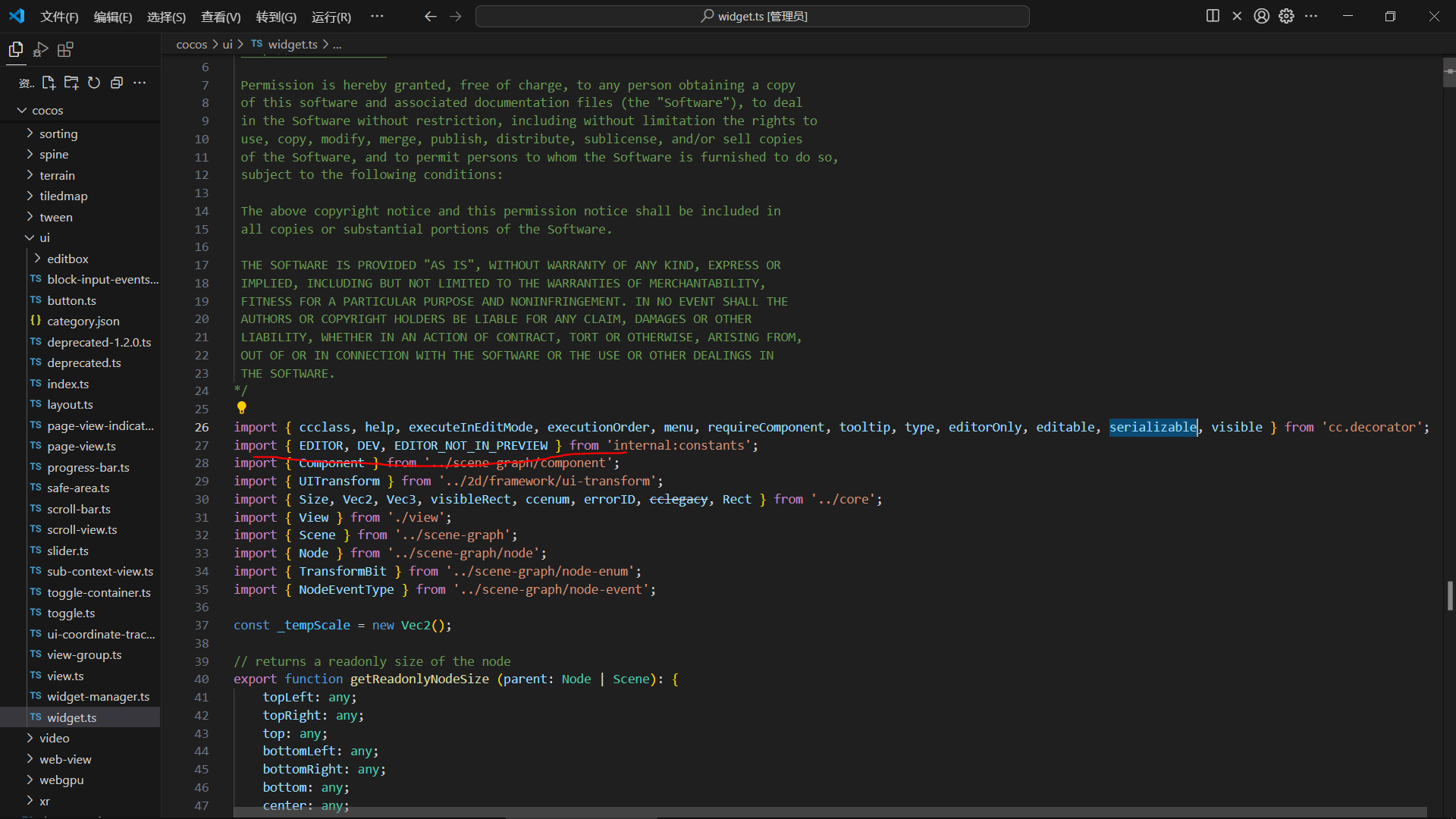Image resolution: width=1456 pixels, height=819 pixels.
Task: Click the split editor layout icon
Action: pyautogui.click(x=1213, y=16)
